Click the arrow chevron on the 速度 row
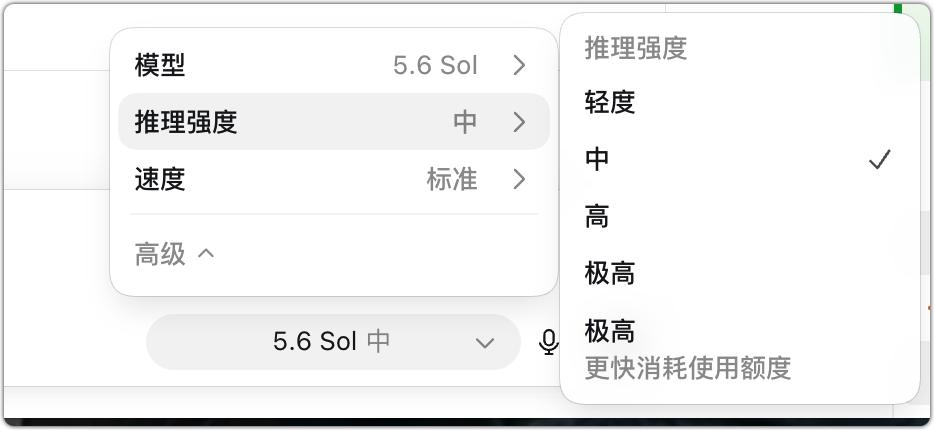934x430 pixels. click(519, 179)
